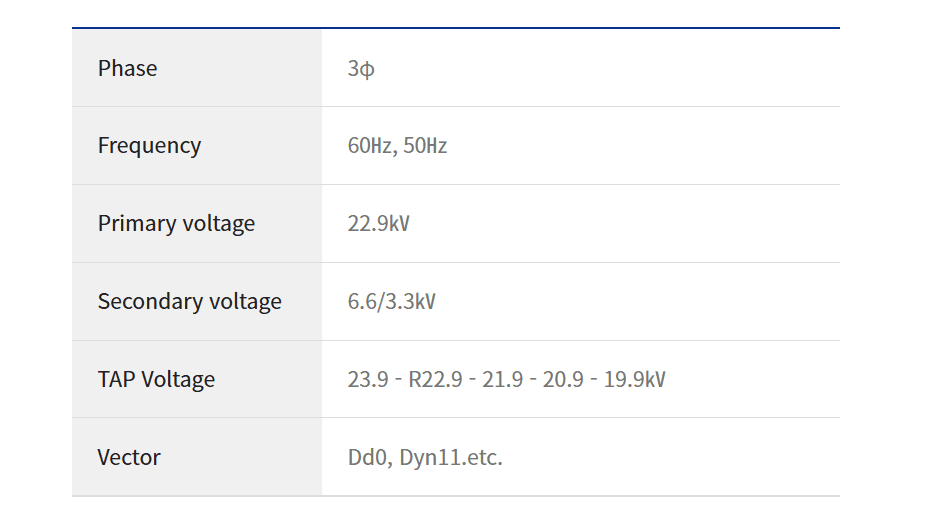The image size is (933, 522).
Task: Click the 50Hz frequency text
Action: click(425, 146)
